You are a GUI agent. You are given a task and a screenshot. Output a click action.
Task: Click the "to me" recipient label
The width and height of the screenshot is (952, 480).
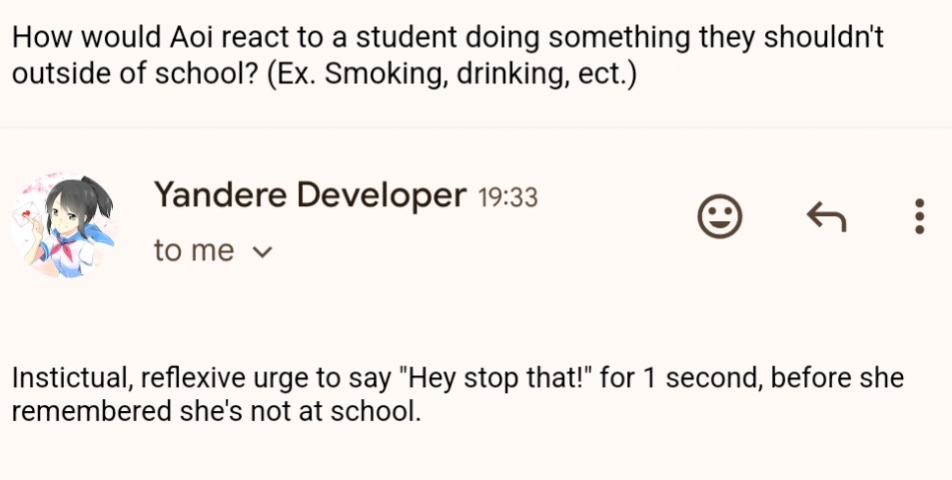point(193,251)
